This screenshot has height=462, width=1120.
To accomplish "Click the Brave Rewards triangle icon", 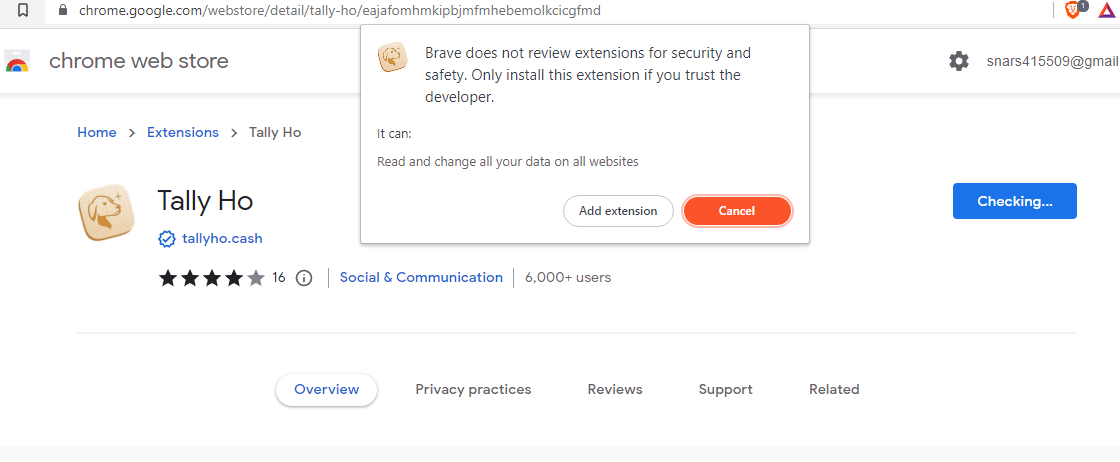I will coord(1106,11).
